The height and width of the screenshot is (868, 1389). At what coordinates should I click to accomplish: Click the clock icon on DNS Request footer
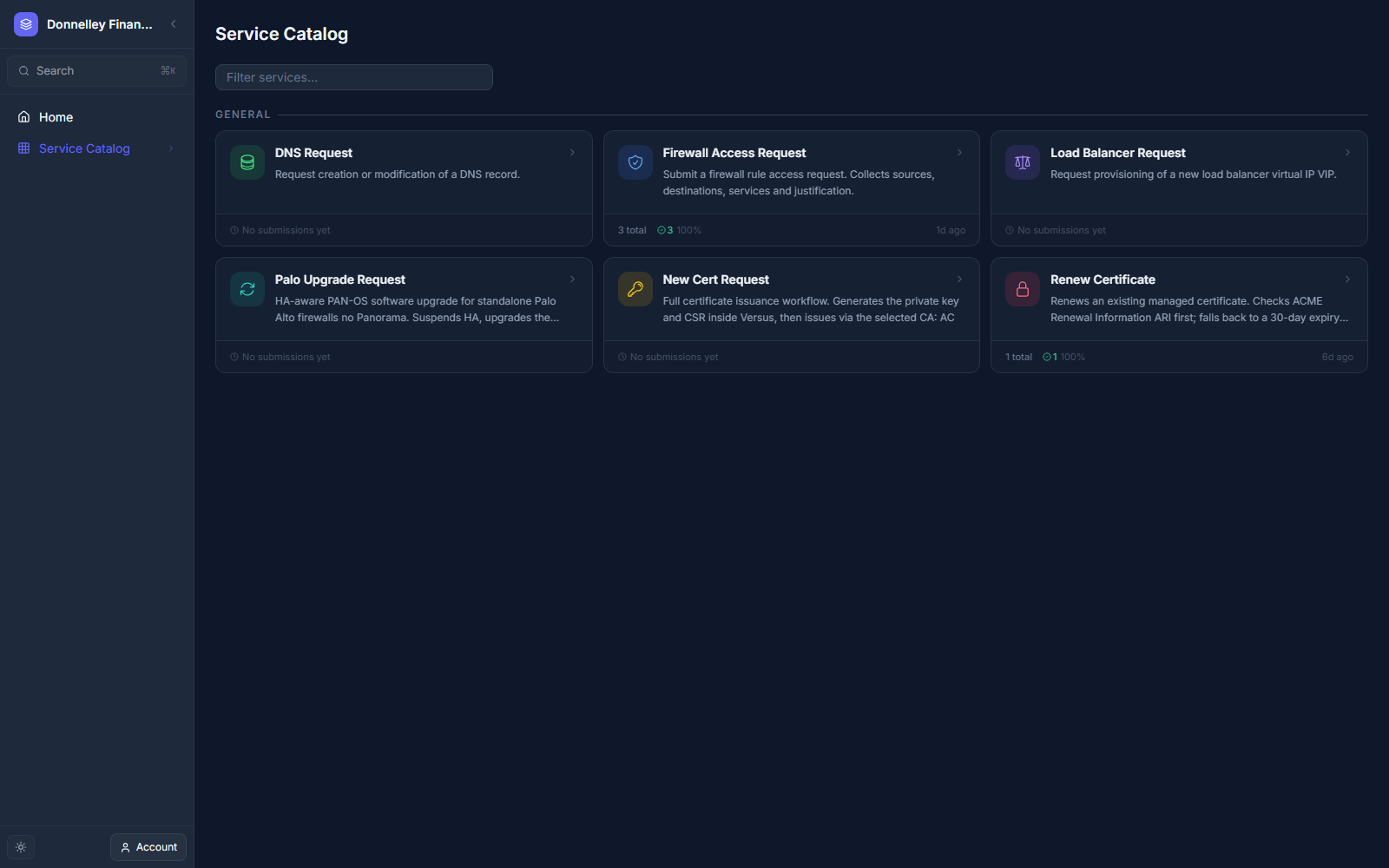coord(234,231)
